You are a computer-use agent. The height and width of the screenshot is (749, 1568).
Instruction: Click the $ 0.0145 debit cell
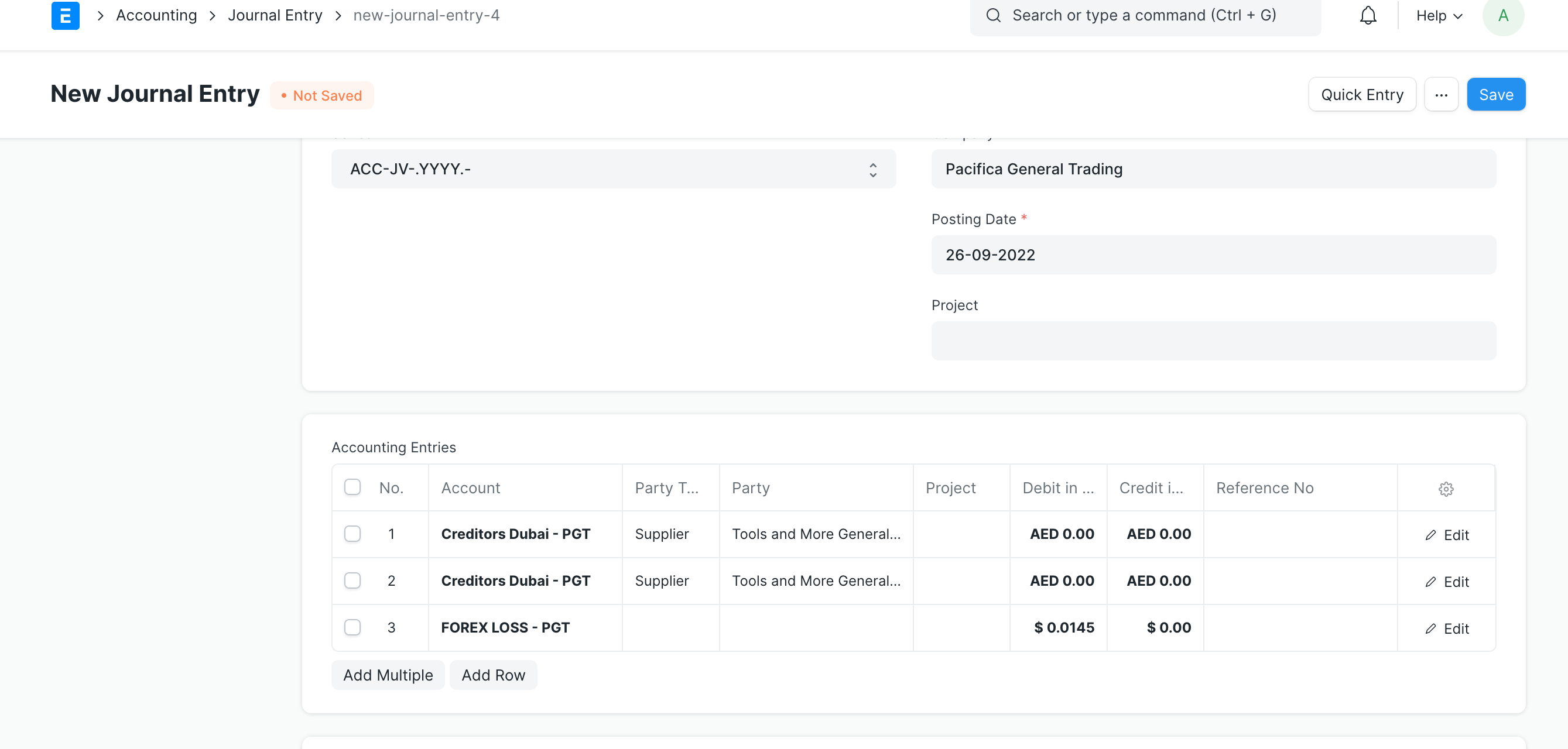[1058, 628]
